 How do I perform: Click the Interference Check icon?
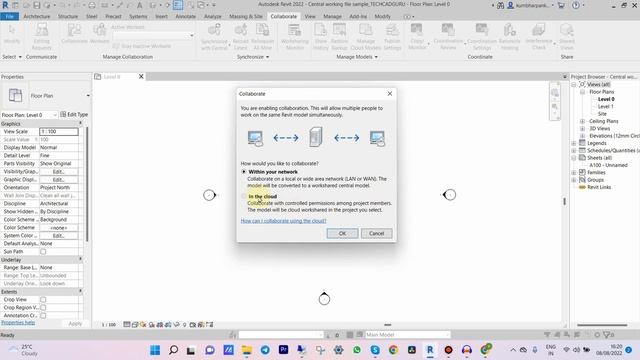pos(539,36)
